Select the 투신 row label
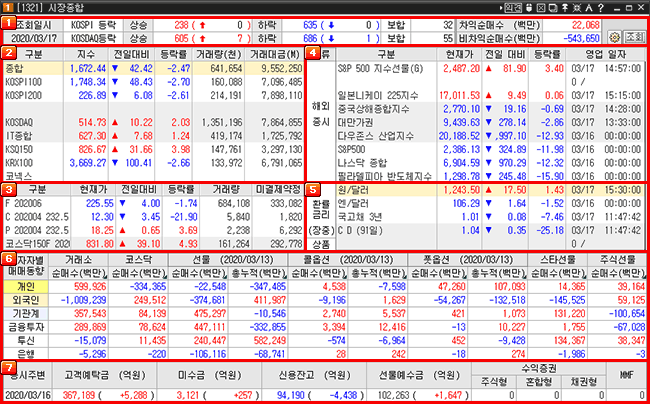The width and height of the screenshot is (650, 404). 26,341
